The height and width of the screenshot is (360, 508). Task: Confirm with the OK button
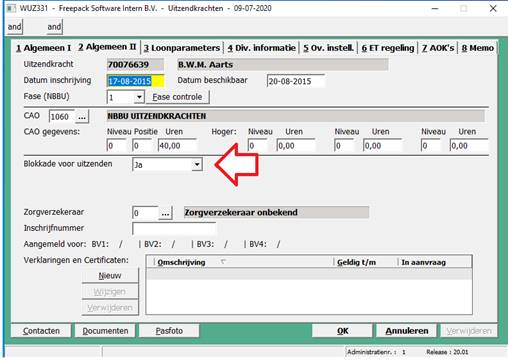342,331
